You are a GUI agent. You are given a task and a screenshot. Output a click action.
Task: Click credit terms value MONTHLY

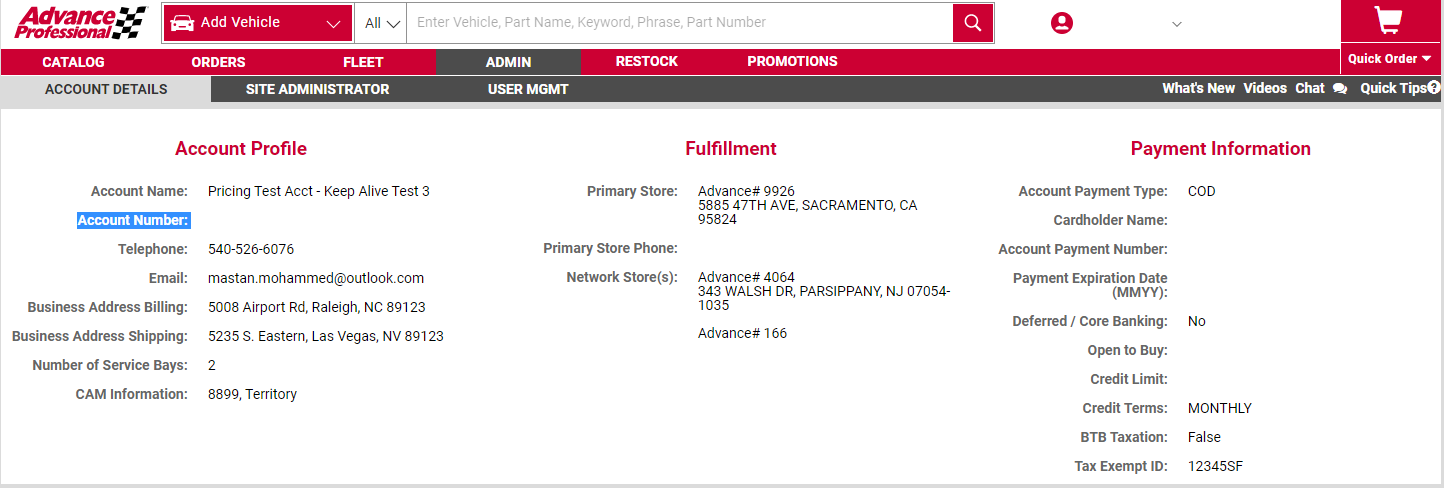point(1220,408)
